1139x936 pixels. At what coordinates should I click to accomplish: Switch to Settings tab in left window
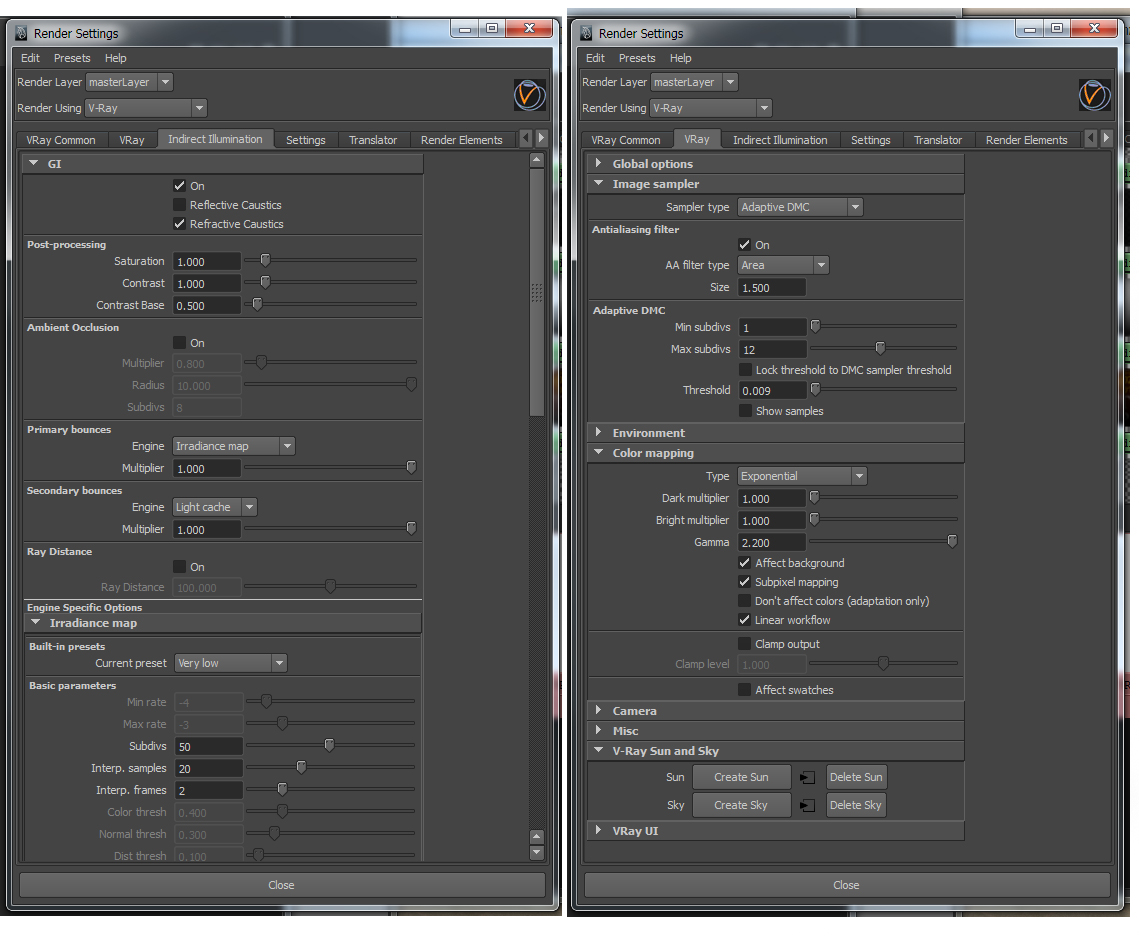(x=306, y=140)
